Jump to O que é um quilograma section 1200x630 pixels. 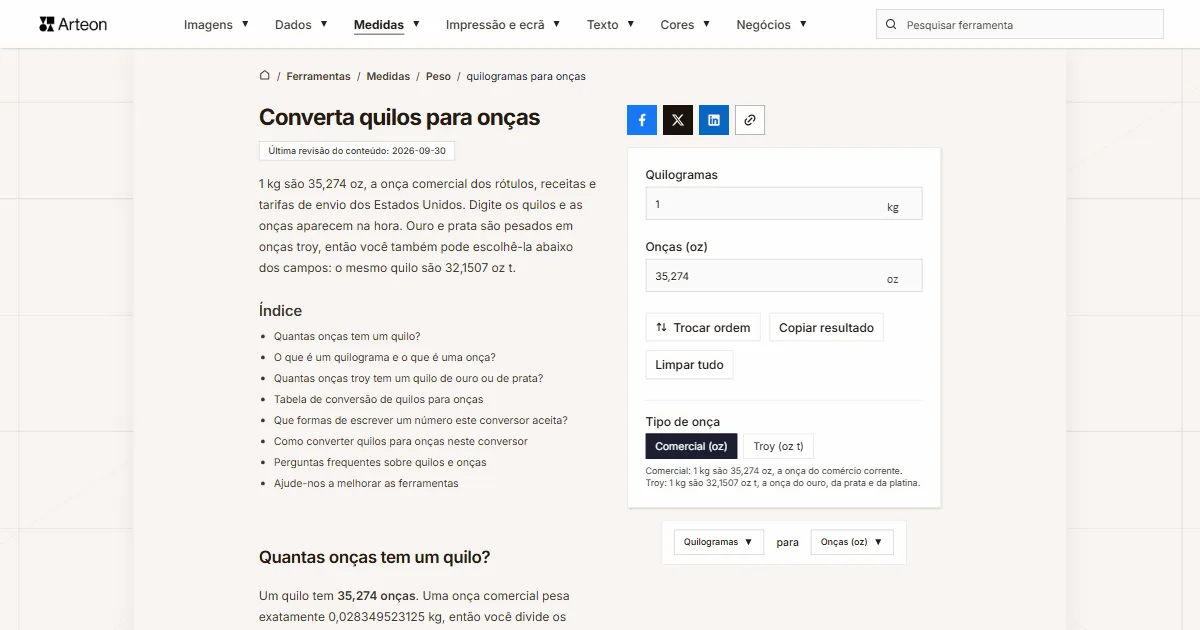385,357
